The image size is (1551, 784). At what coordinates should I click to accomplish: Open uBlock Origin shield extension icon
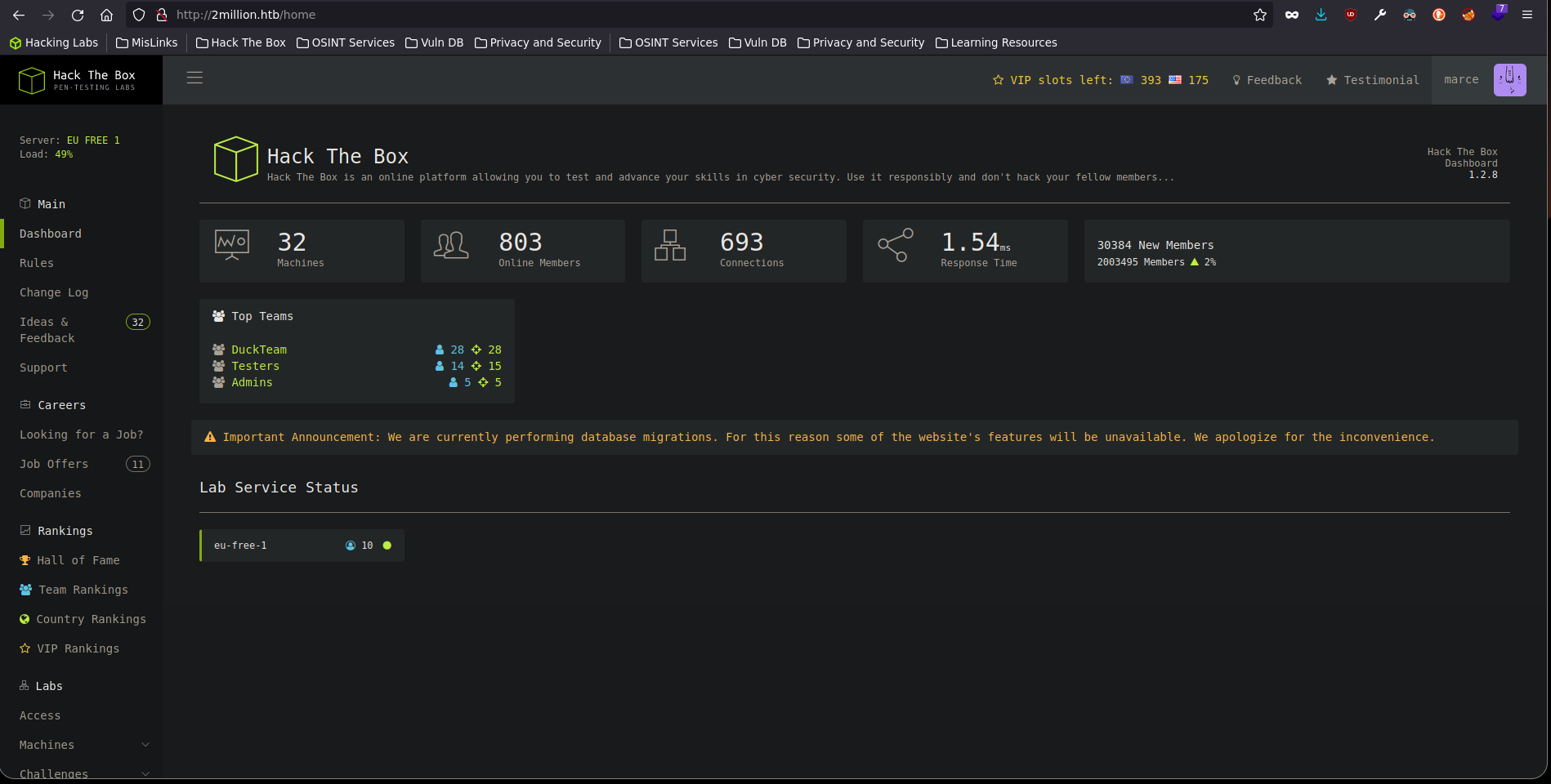1351,15
